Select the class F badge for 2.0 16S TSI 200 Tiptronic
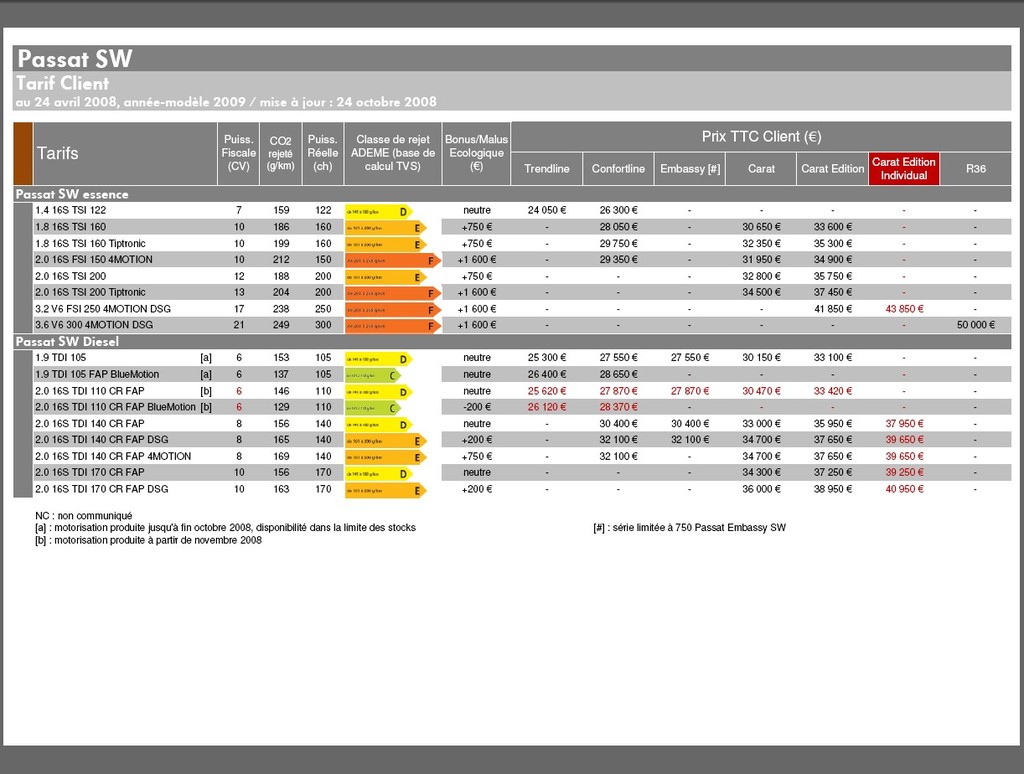 pyautogui.click(x=393, y=293)
